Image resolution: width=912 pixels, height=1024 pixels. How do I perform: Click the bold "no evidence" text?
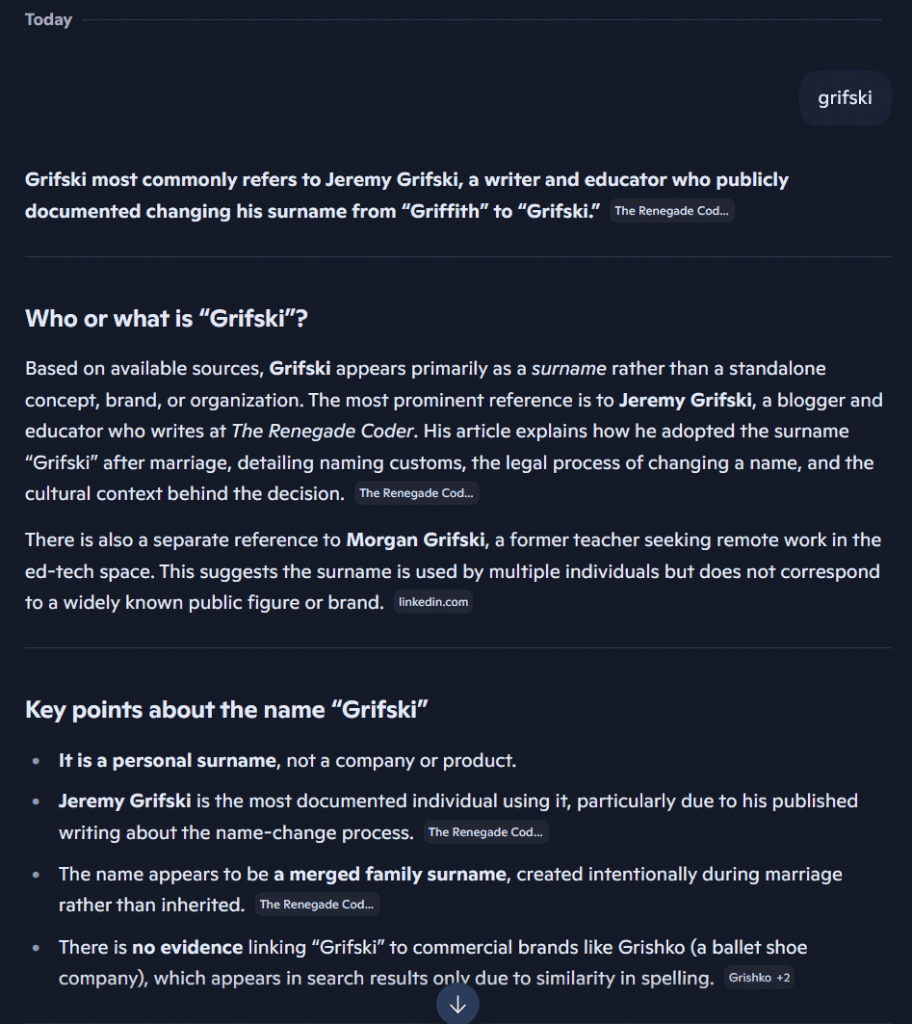[x=187, y=948]
